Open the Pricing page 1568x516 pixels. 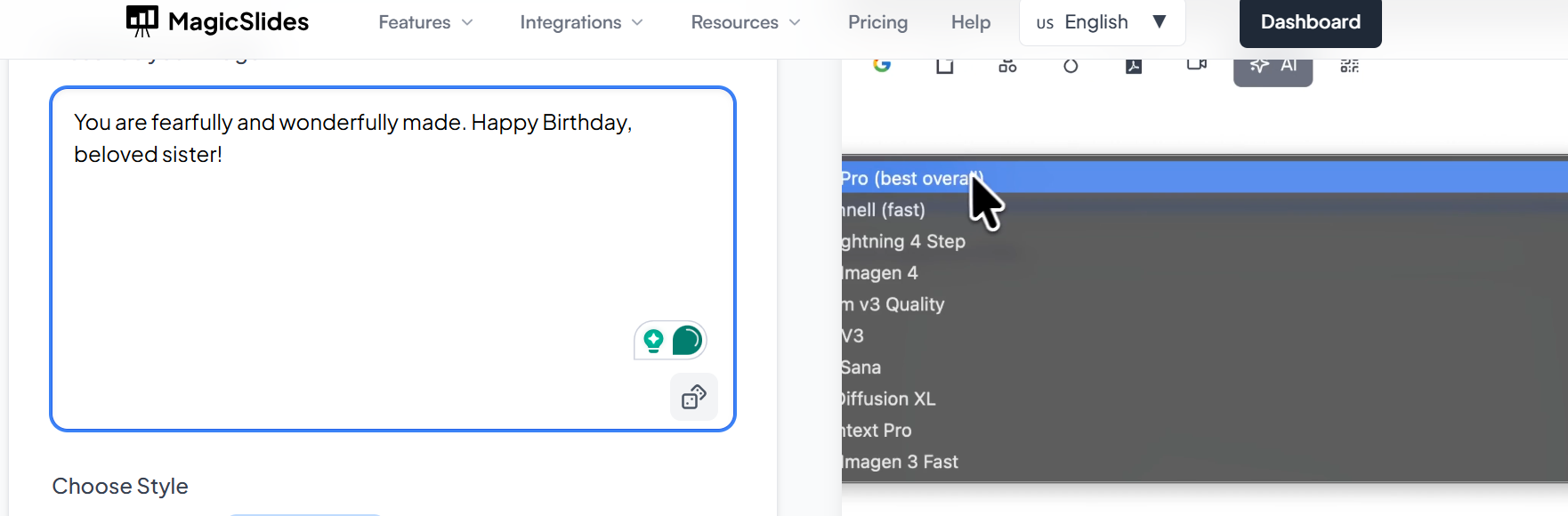click(x=877, y=22)
